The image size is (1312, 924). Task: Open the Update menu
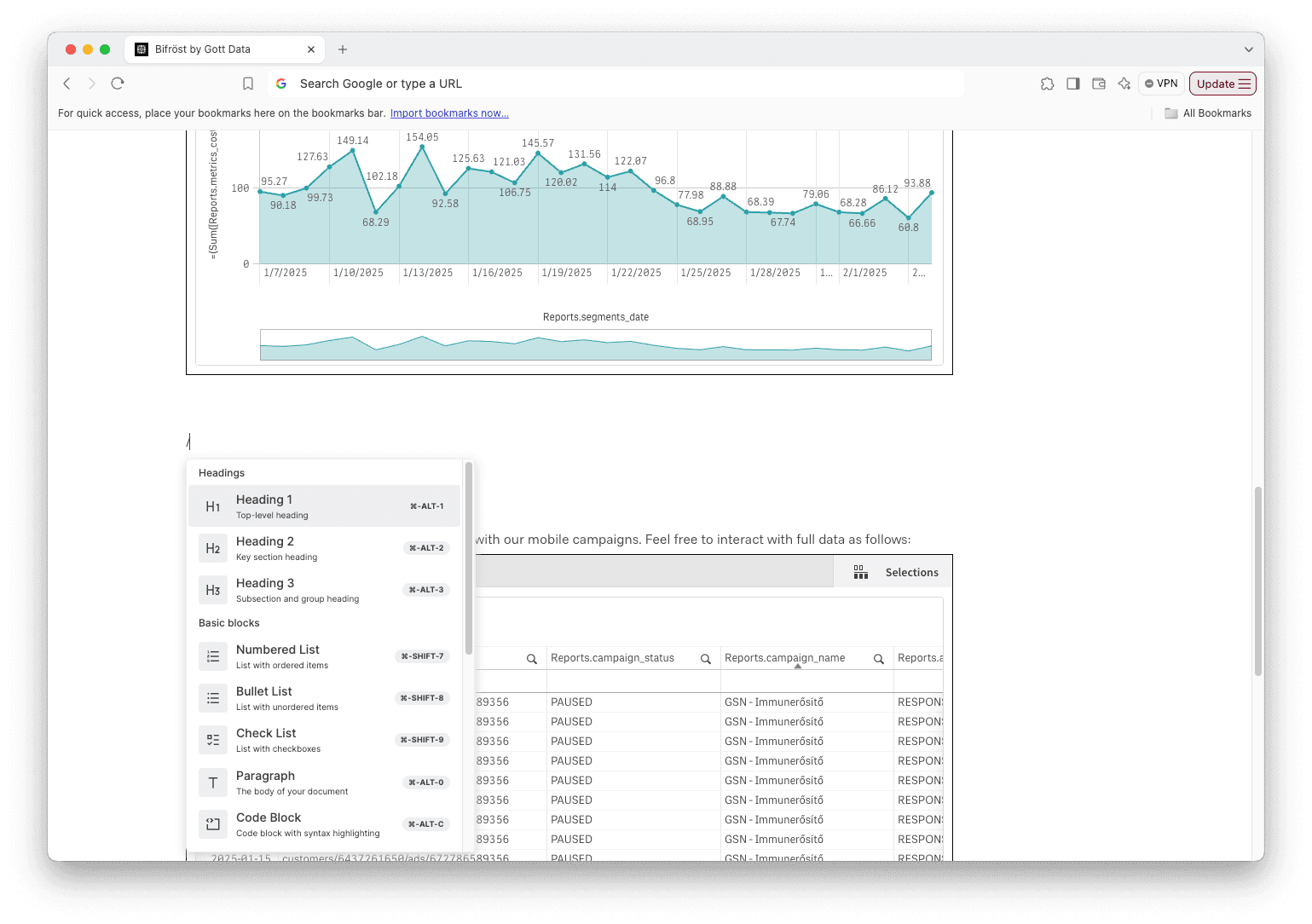(x=1222, y=84)
